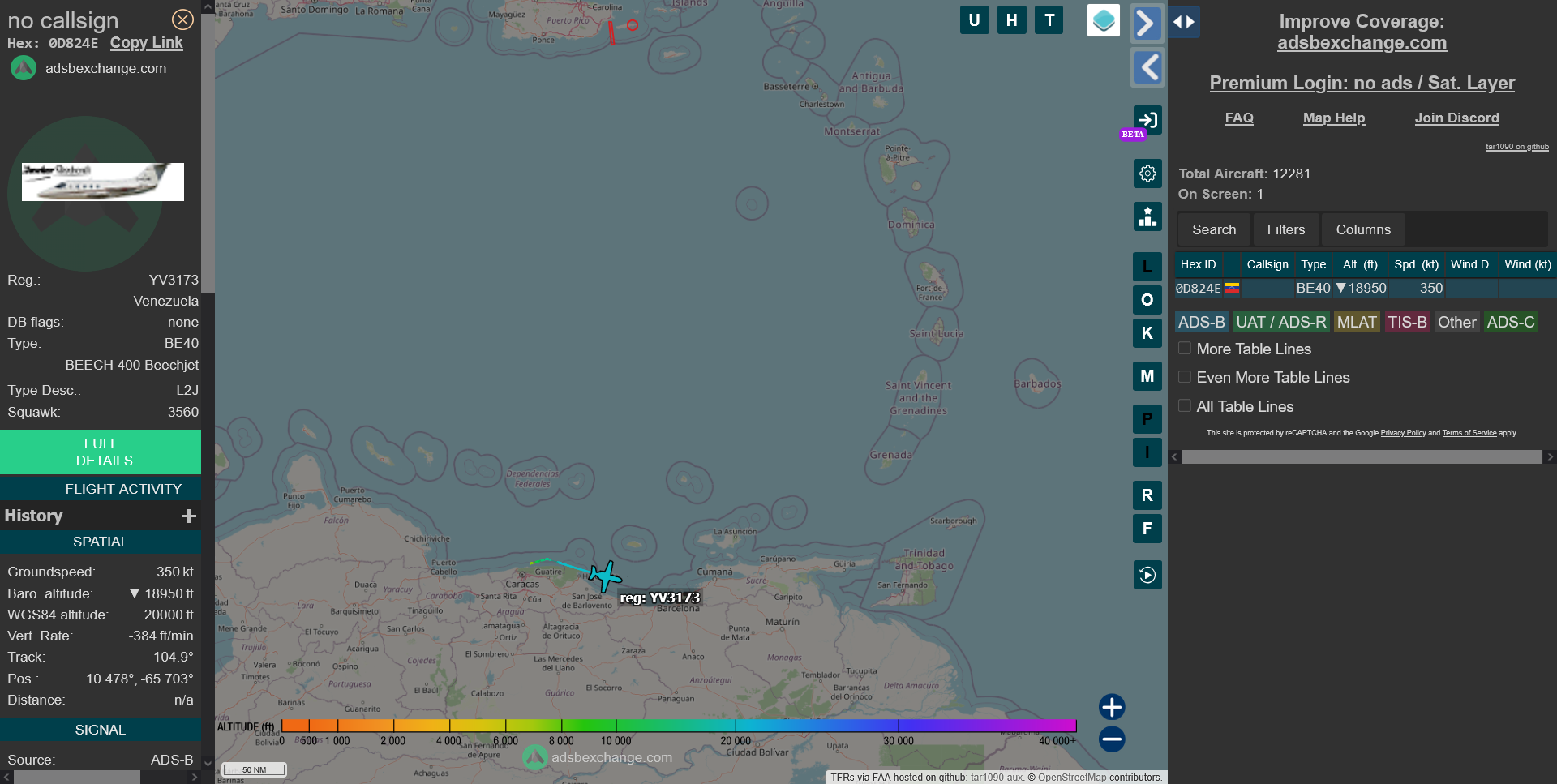Open the map layers selector
The width and height of the screenshot is (1557, 784).
point(1103,20)
